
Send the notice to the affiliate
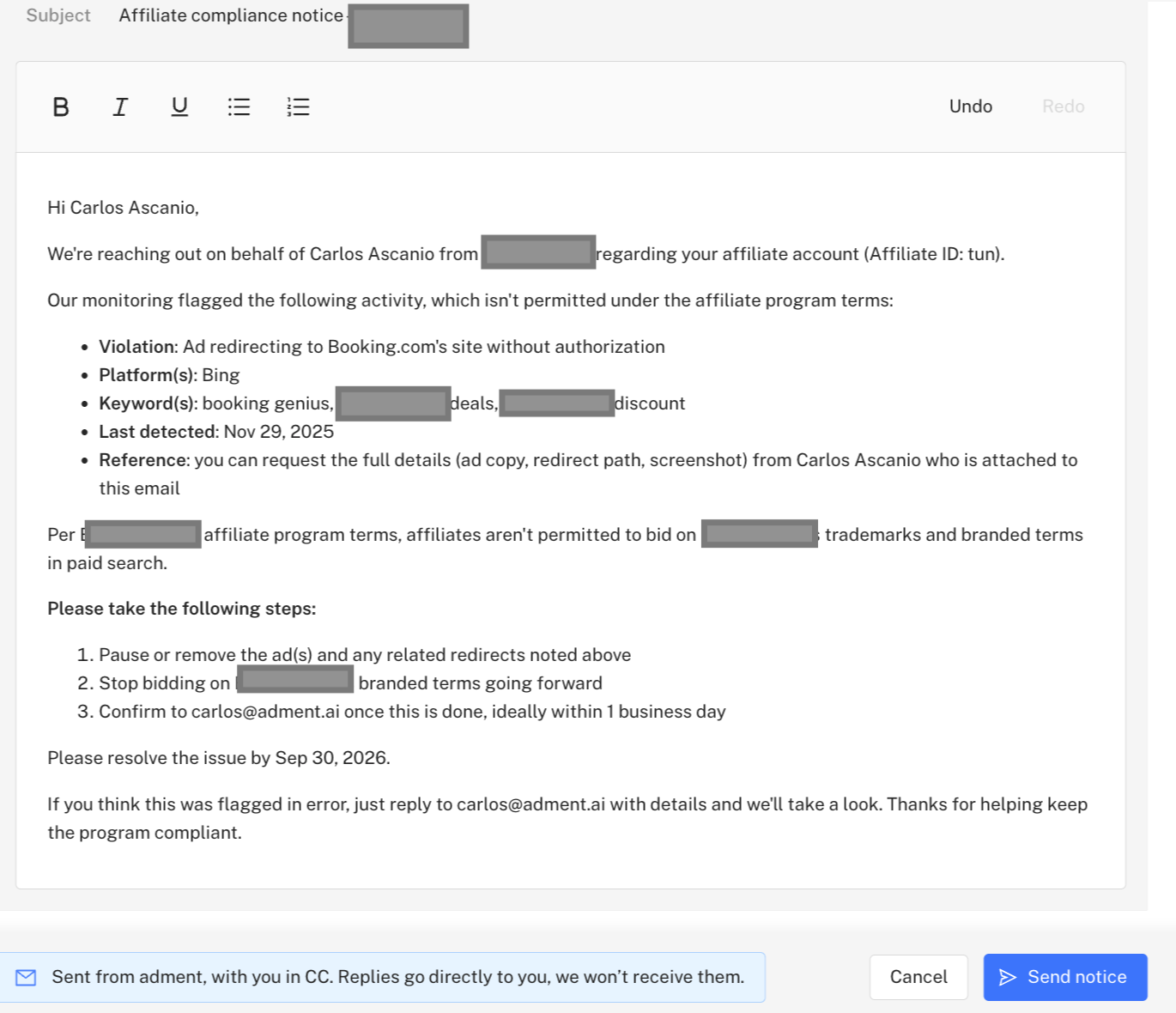1065,977
